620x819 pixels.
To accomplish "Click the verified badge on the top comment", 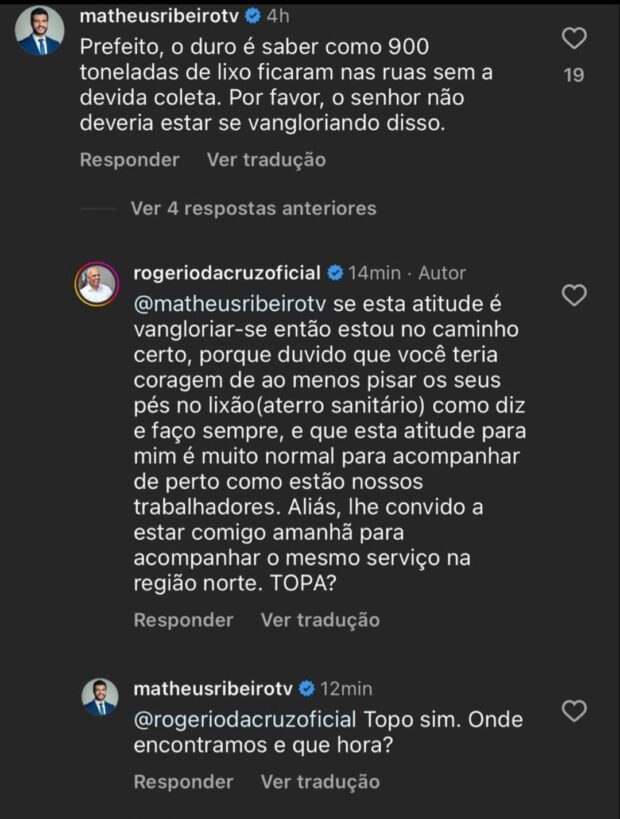I will pos(255,16).
